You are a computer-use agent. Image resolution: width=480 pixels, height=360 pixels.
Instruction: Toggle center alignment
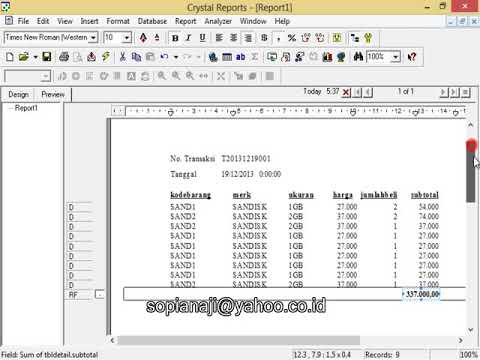pos(233,38)
